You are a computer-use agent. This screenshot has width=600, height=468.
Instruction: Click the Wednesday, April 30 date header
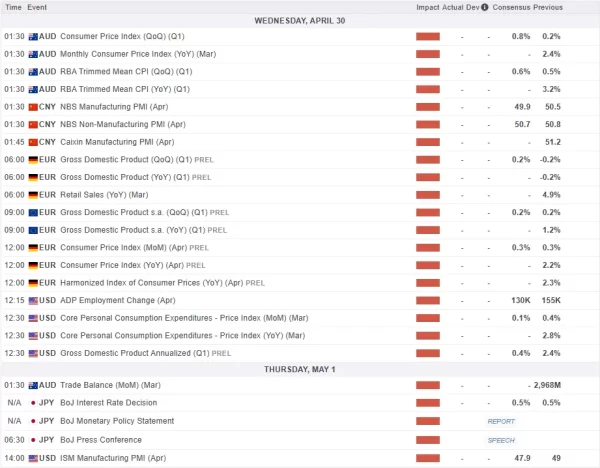point(300,21)
